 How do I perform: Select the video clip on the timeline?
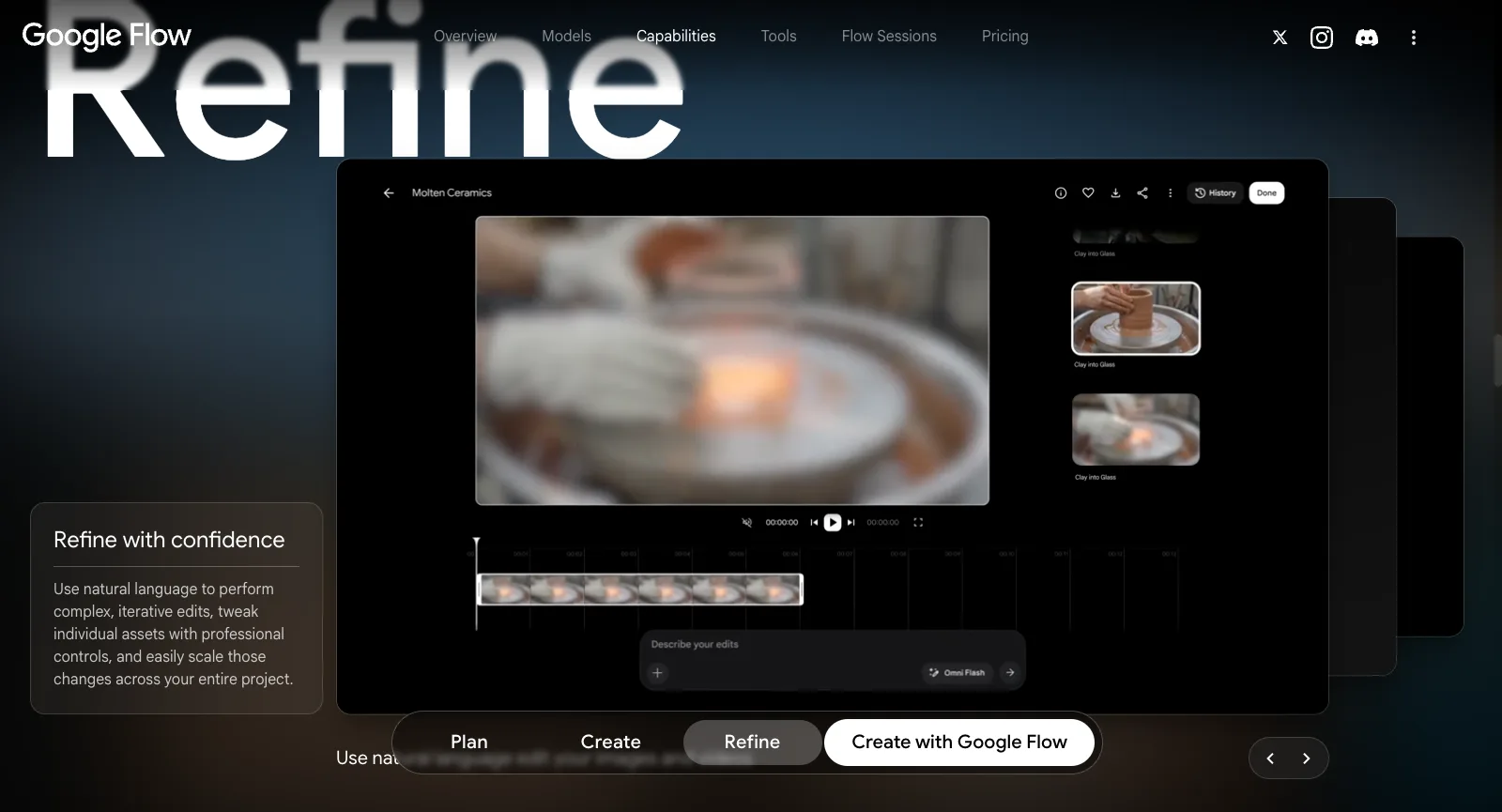pyautogui.click(x=640, y=590)
